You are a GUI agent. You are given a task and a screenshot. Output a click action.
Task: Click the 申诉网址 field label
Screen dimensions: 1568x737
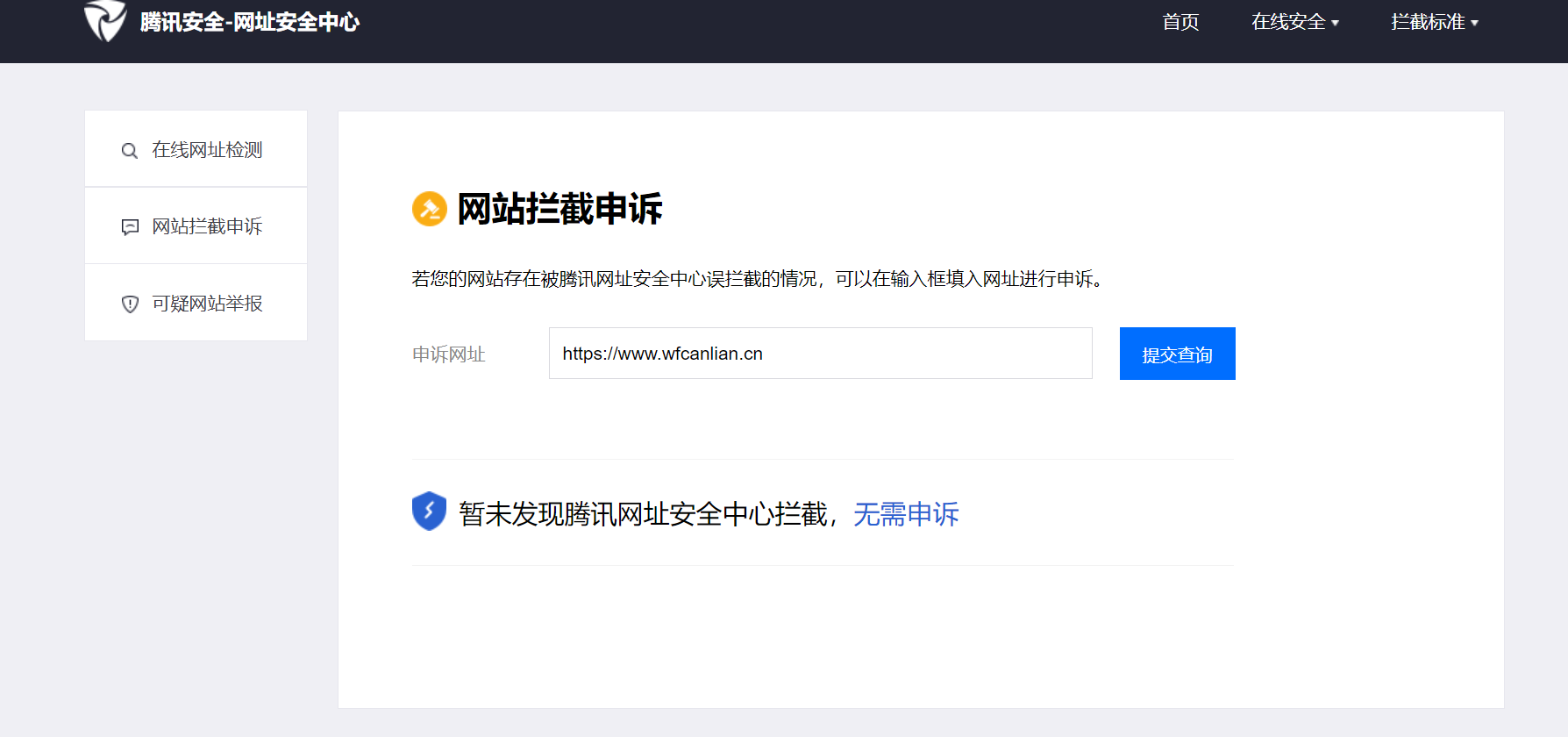coord(448,354)
